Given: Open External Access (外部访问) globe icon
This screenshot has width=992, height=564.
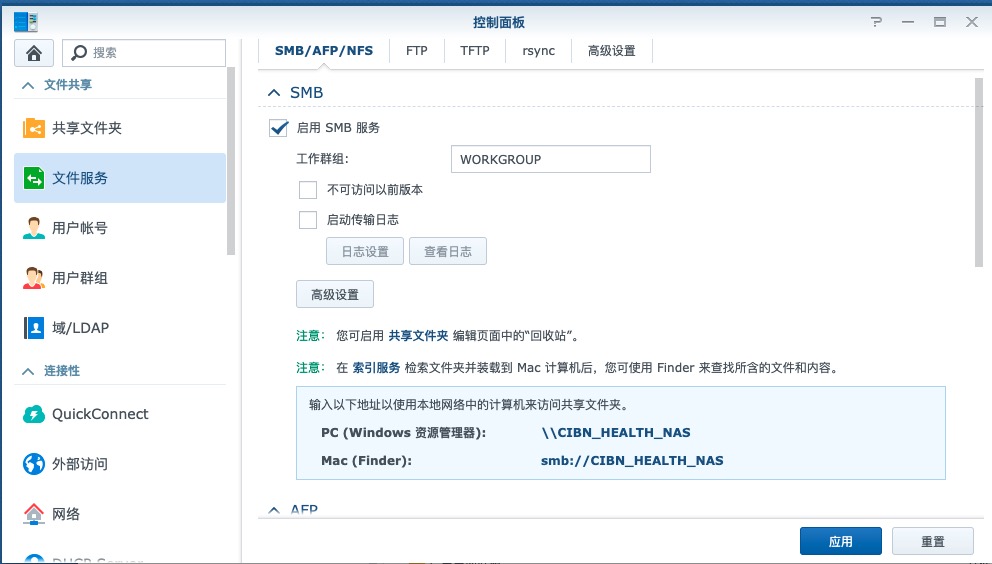Looking at the screenshot, I should pyautogui.click(x=34, y=465).
